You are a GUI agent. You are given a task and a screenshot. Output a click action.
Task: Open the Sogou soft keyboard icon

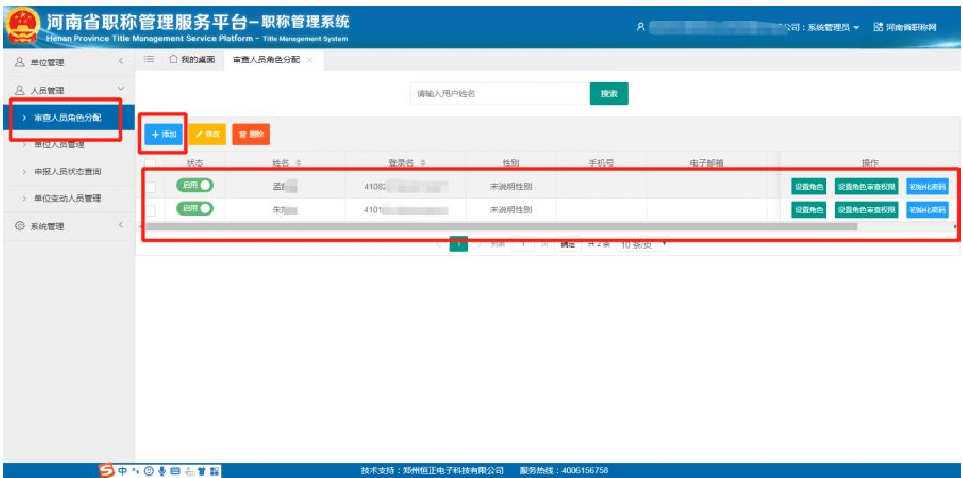(174, 471)
